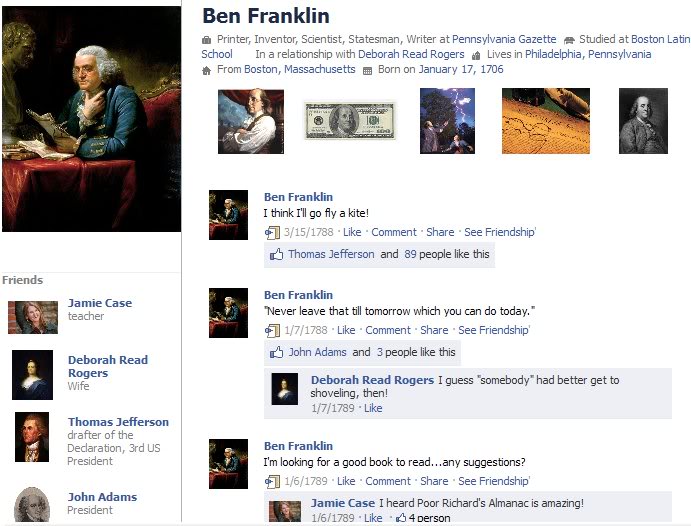Click Jamie Case's friend profile picture
Image resolution: width=691 pixels, height=526 pixels.
[33, 317]
